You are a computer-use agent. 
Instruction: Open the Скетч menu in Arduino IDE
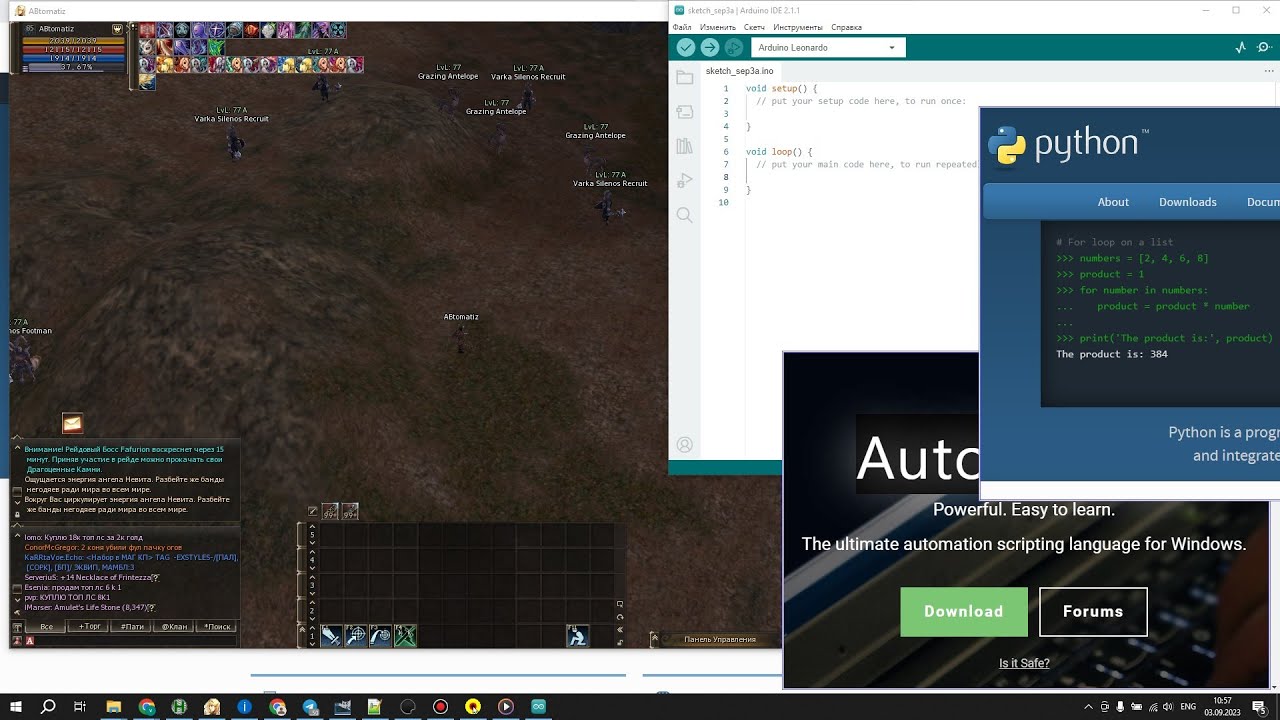(x=755, y=27)
